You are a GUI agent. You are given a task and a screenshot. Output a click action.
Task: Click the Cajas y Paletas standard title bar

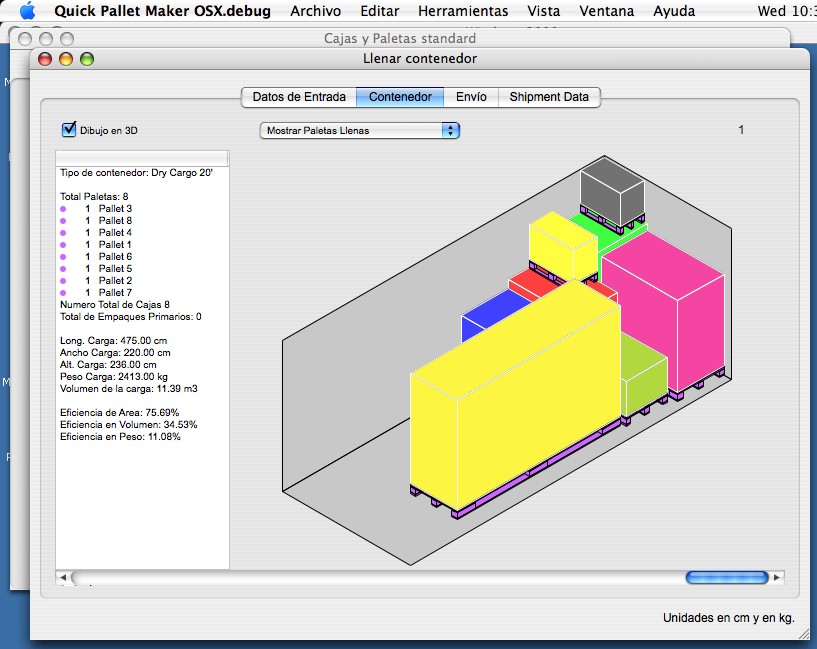400,38
